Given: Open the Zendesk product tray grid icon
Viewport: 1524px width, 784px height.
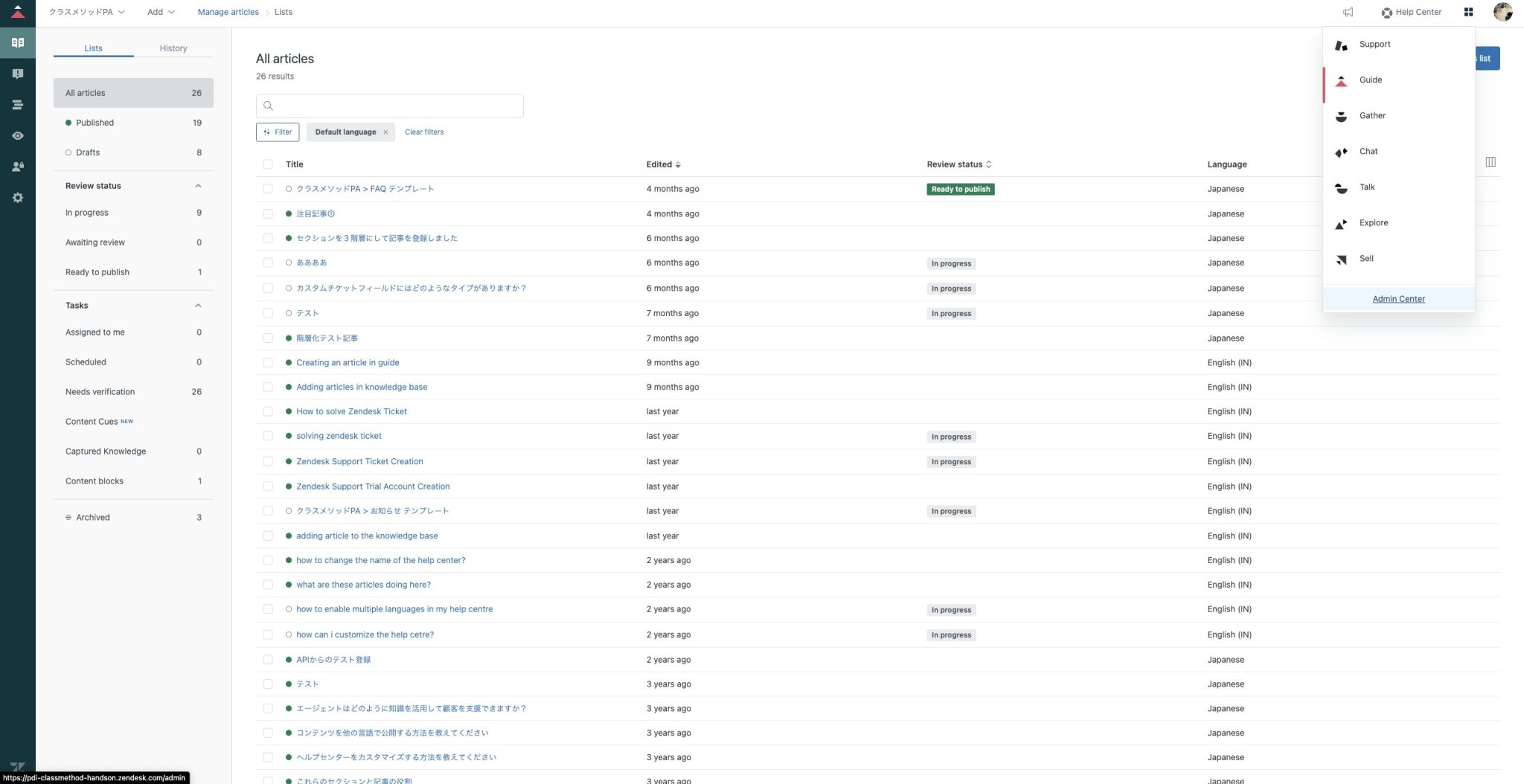Looking at the screenshot, I should (1468, 12).
